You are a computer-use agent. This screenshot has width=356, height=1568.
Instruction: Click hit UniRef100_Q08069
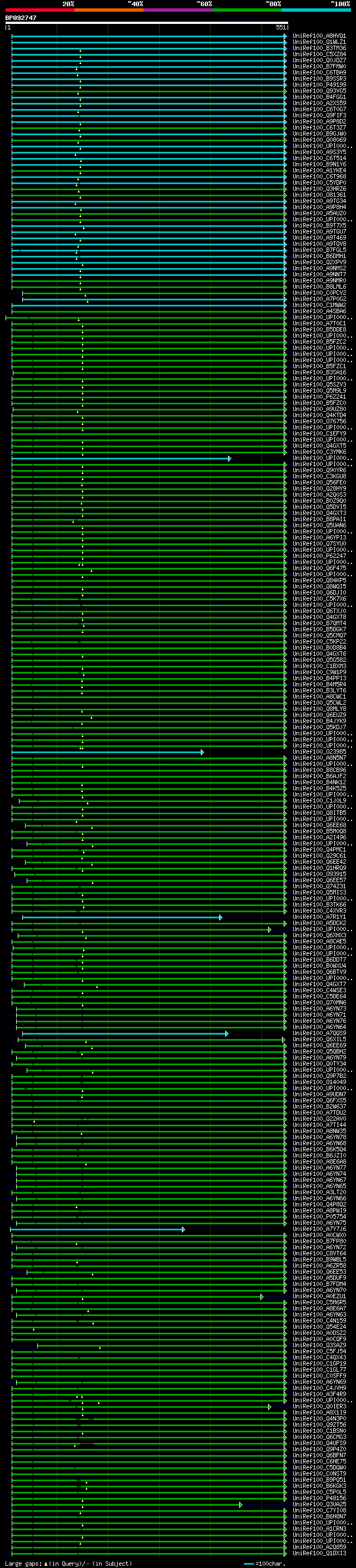(319, 140)
